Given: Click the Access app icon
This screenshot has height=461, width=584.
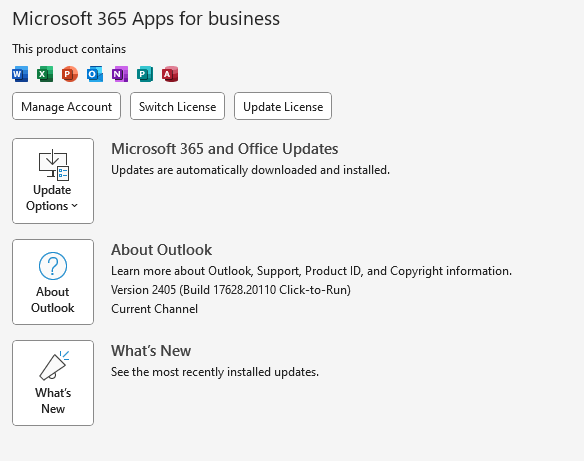Looking at the screenshot, I should click(x=169, y=74).
